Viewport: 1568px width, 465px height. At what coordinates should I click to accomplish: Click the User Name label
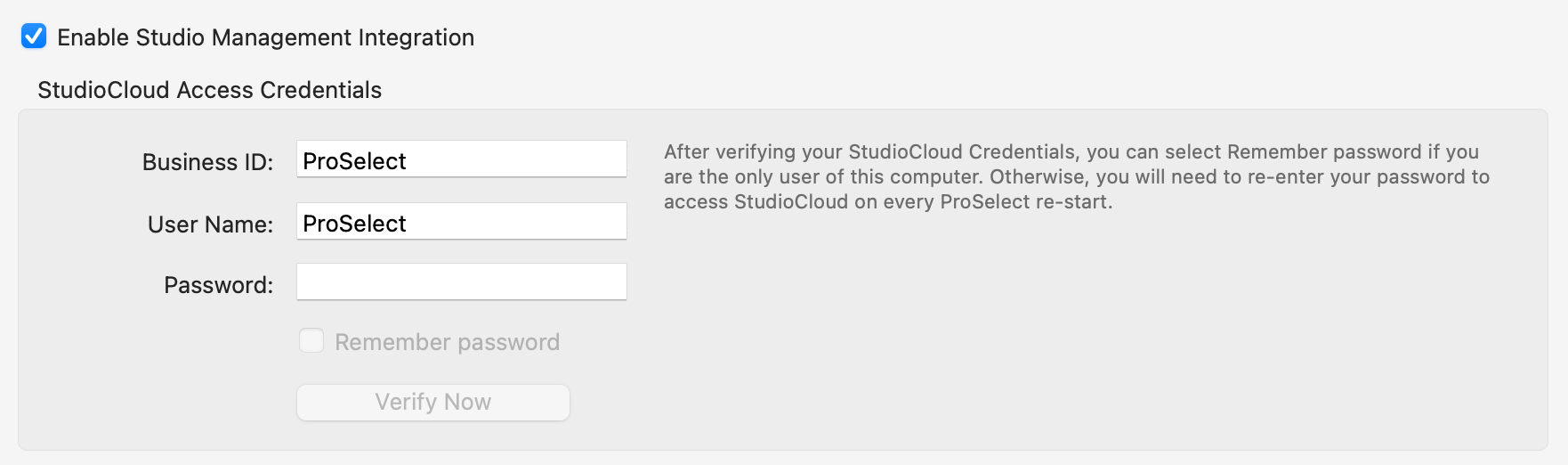(210, 224)
